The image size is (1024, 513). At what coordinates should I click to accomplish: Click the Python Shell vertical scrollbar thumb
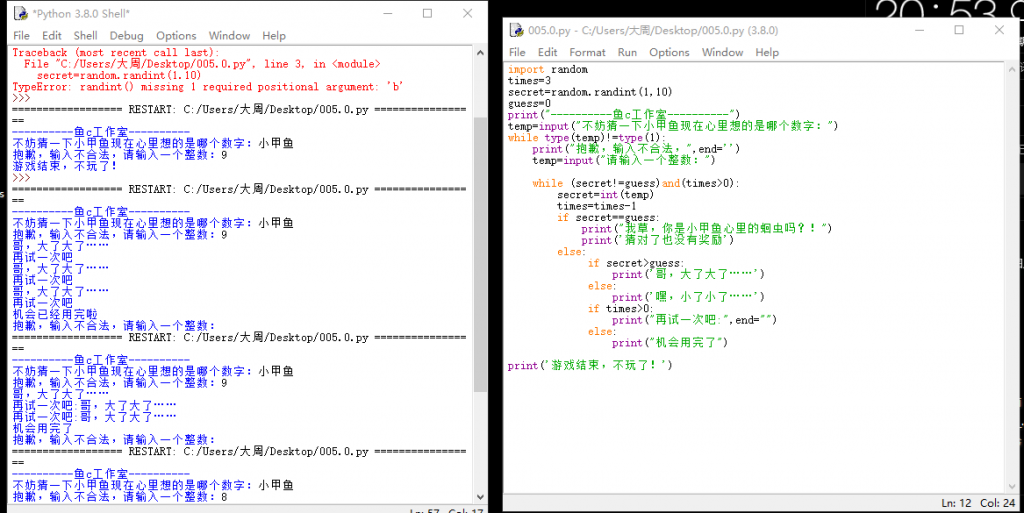[480, 255]
